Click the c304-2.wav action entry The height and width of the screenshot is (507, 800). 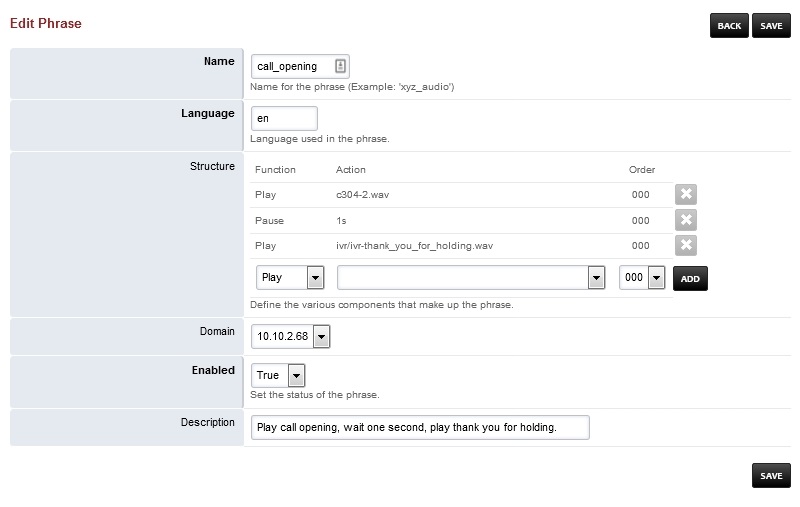362,195
